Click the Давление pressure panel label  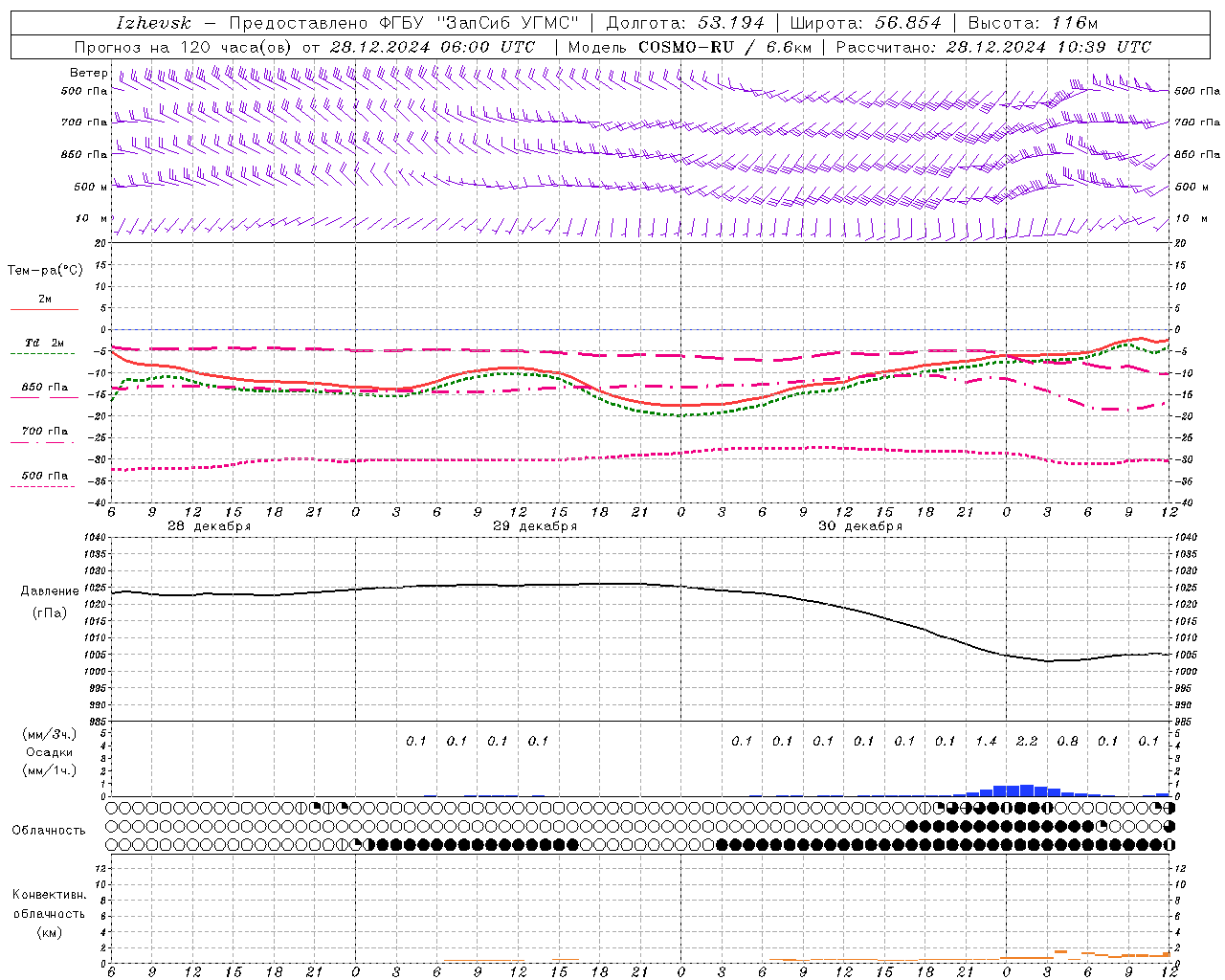50,591
